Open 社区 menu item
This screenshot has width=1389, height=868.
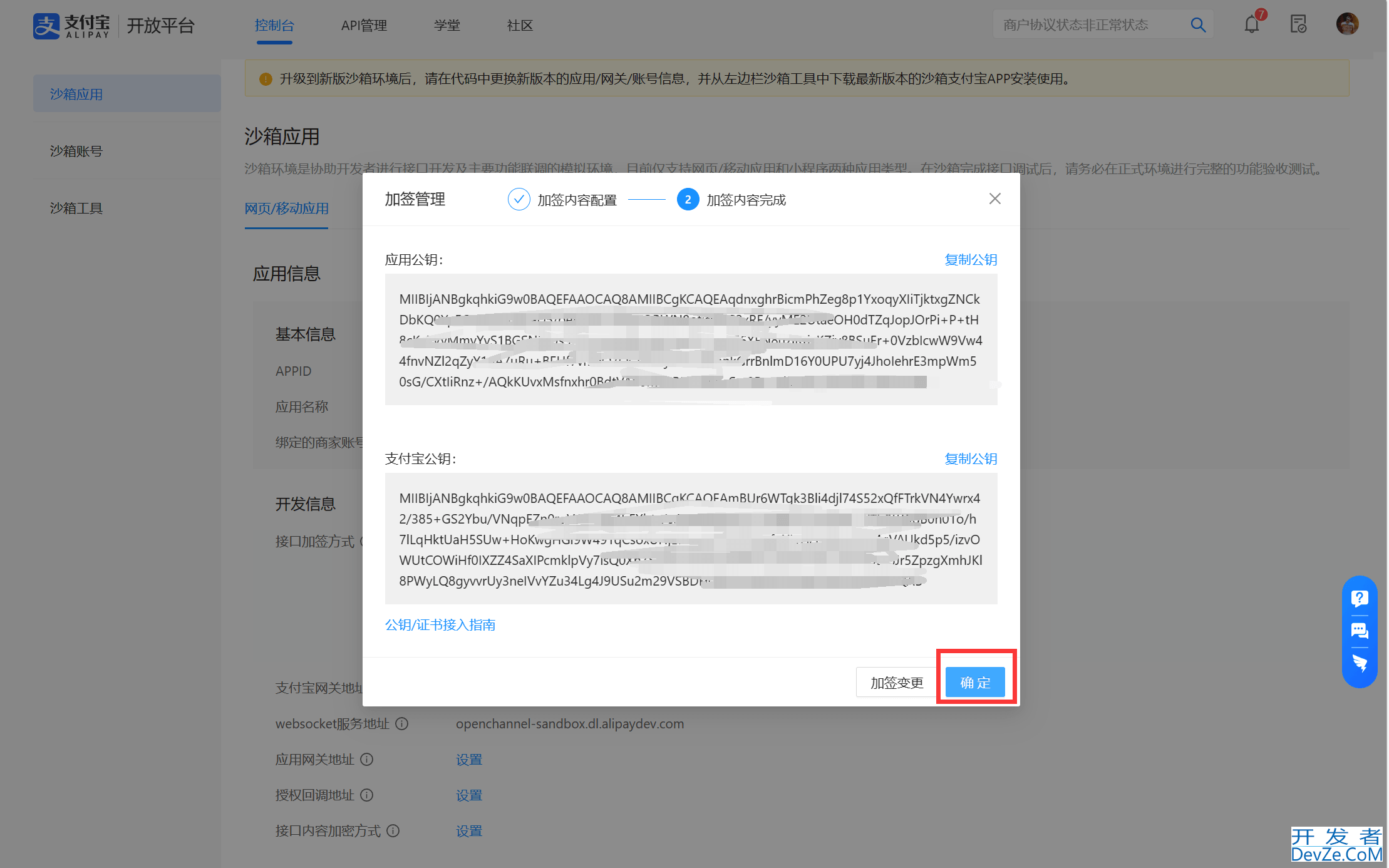[x=520, y=26]
